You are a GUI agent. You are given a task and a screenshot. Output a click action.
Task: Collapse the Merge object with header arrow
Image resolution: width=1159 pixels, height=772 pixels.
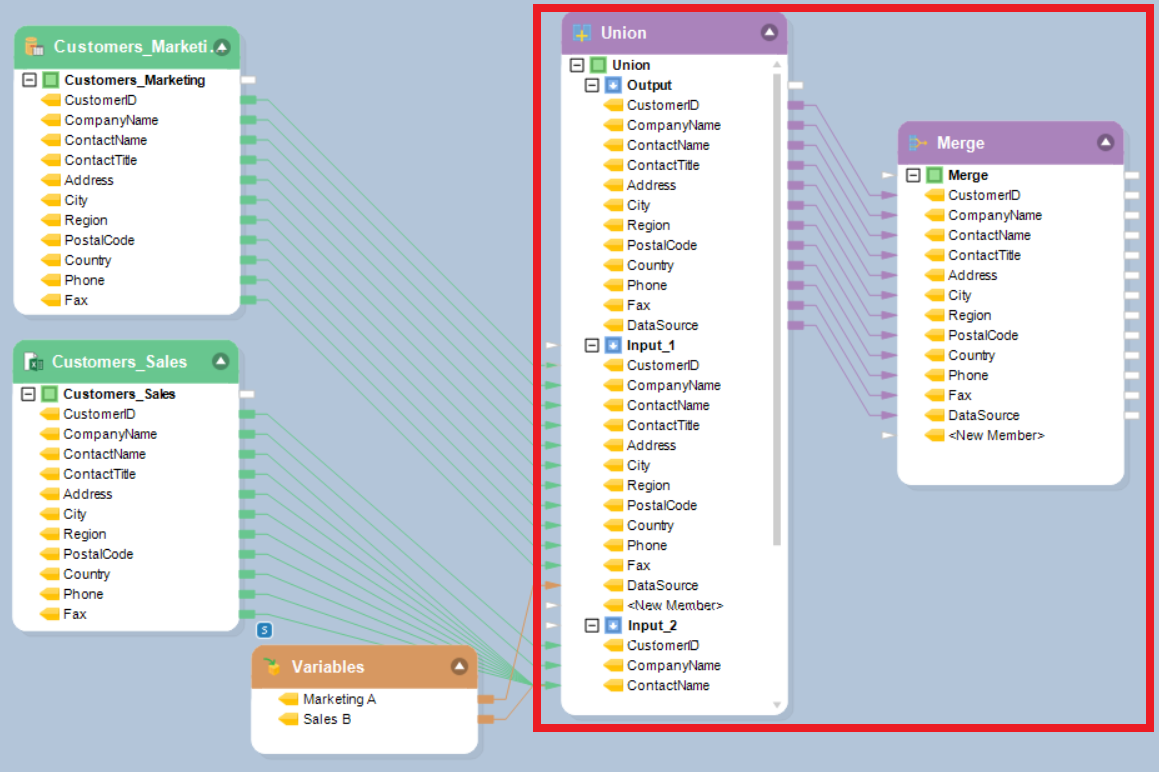[x=1105, y=143]
